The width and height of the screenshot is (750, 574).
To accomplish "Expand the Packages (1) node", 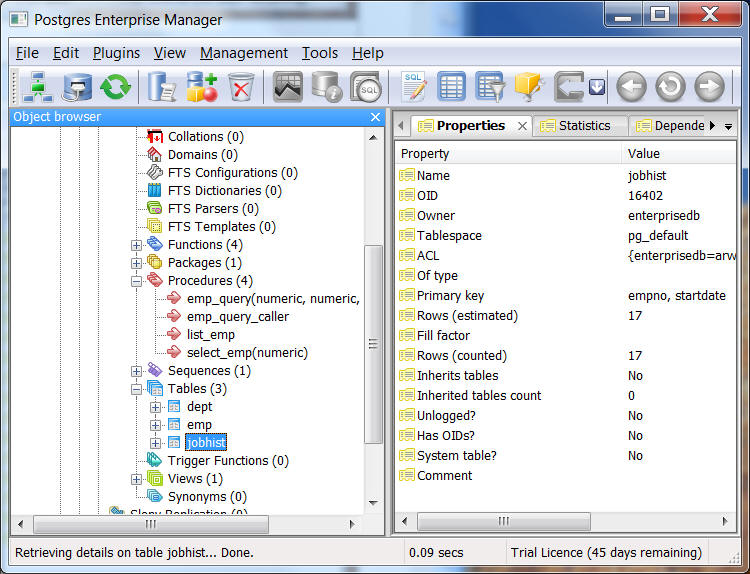I will 136,263.
